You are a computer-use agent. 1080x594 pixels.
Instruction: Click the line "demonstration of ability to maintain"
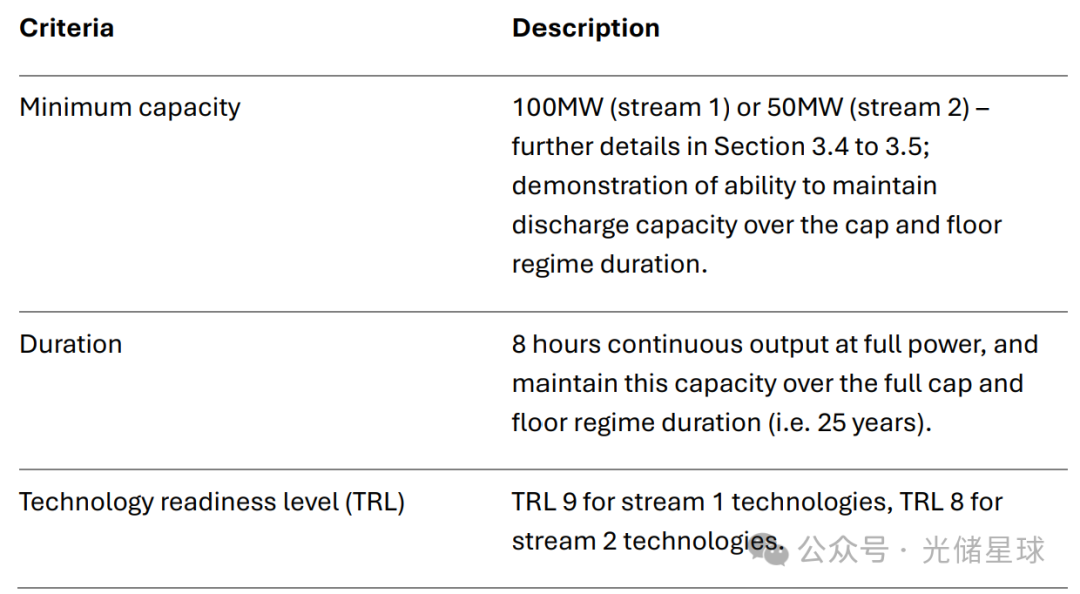coord(724,185)
